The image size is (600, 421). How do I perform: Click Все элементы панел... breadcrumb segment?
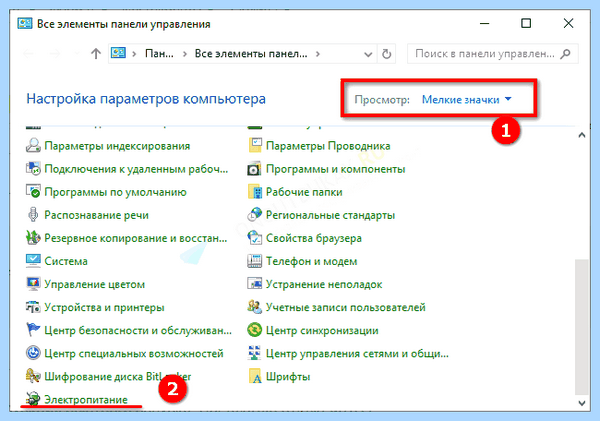[251, 54]
